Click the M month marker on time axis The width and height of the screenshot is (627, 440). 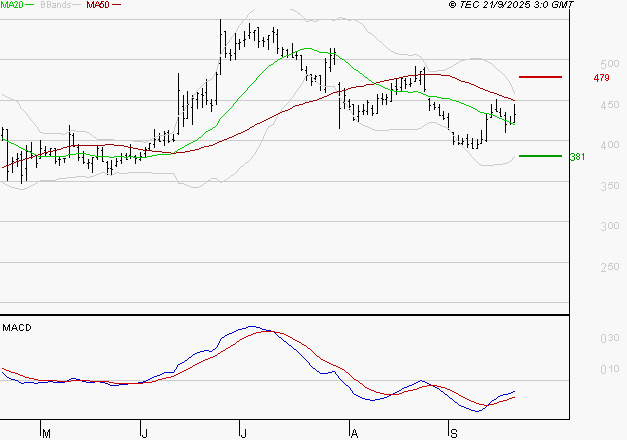tap(45, 433)
